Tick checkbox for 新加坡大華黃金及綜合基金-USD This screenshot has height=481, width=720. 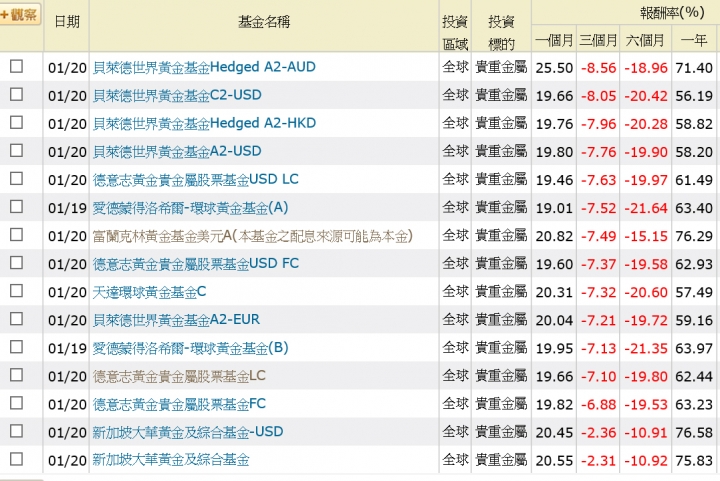point(17,431)
